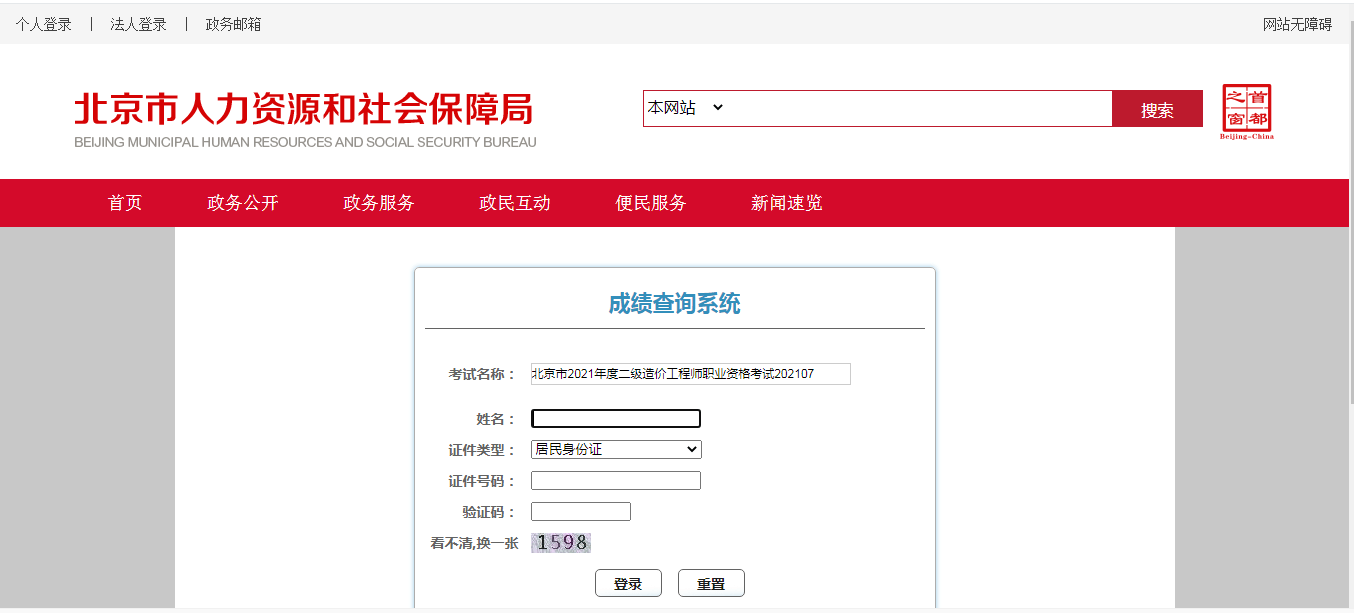The height and width of the screenshot is (613, 1354).
Task: Click the 网站无障碍 link
Action: (1297, 24)
